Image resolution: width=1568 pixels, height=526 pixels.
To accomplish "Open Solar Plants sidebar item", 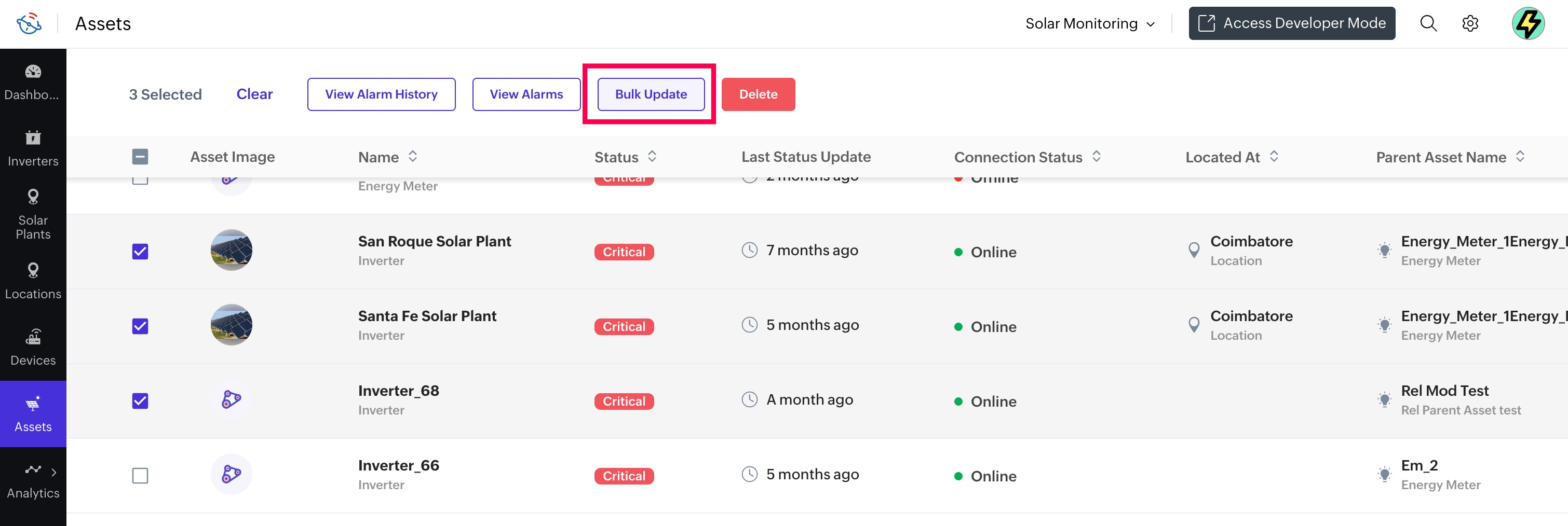I will coord(33,215).
